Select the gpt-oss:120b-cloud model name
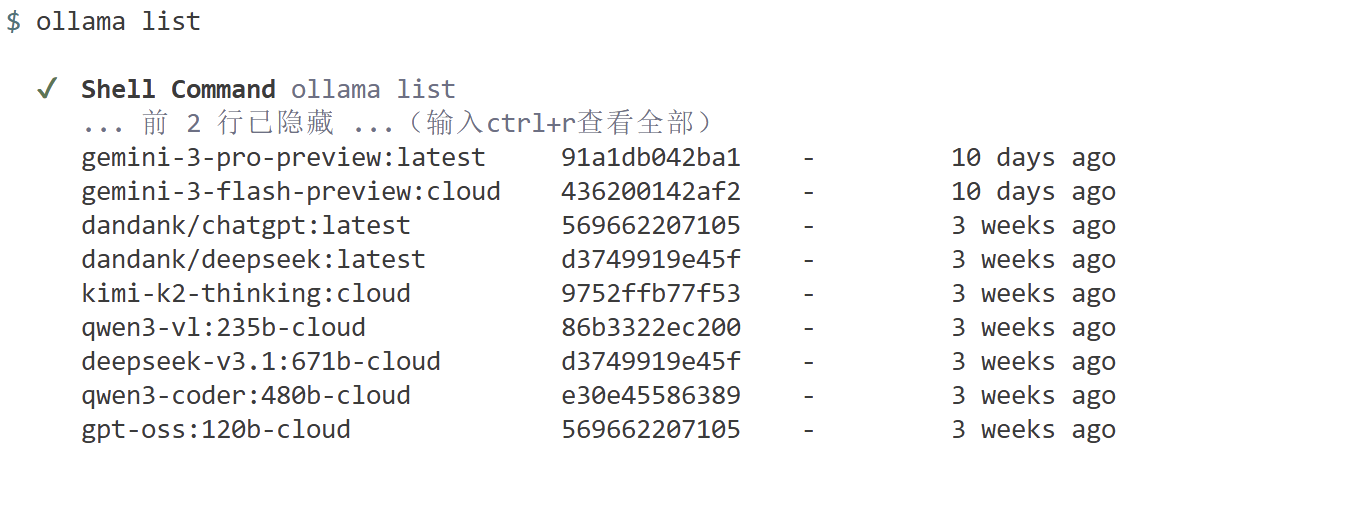1353x514 pixels. click(x=216, y=430)
